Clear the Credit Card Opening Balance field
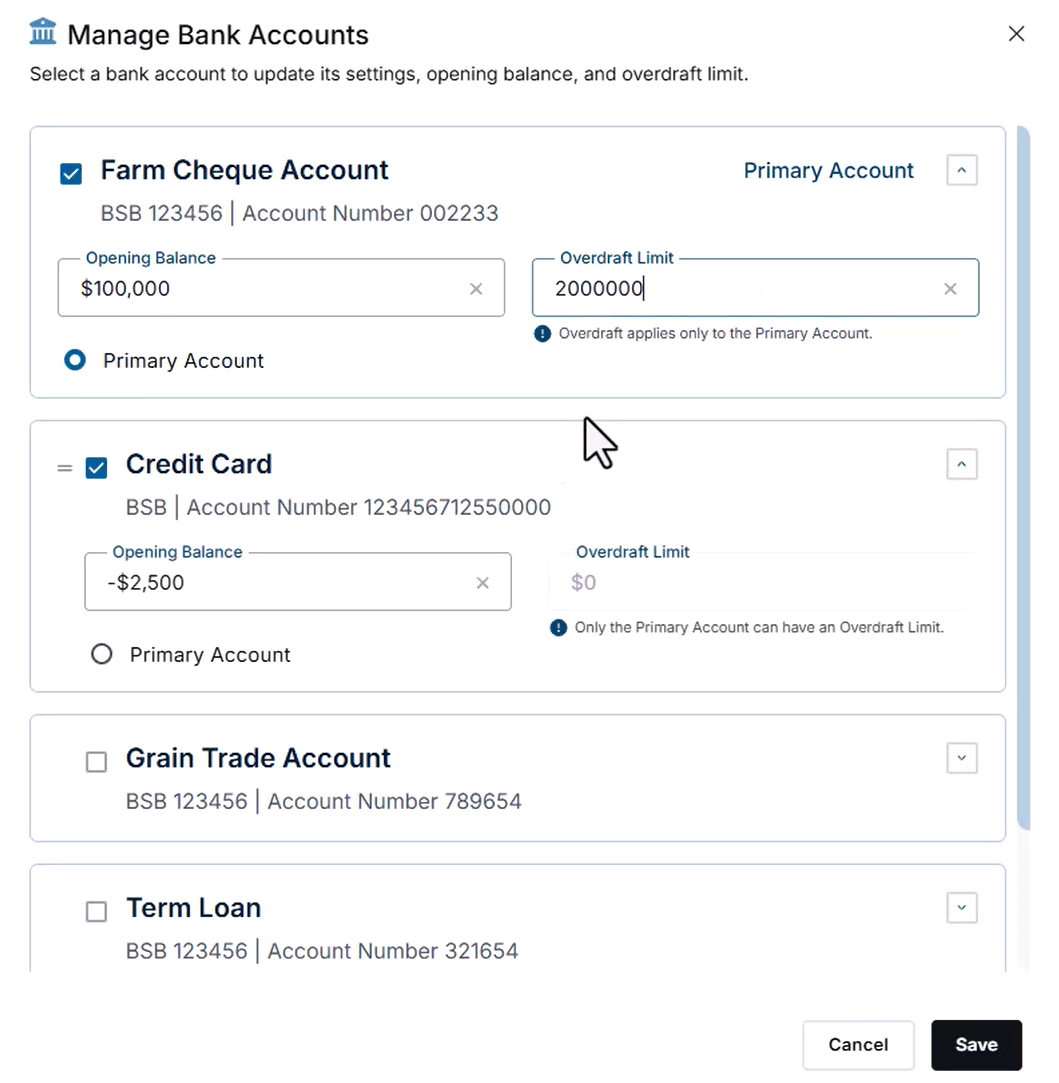 tap(482, 583)
